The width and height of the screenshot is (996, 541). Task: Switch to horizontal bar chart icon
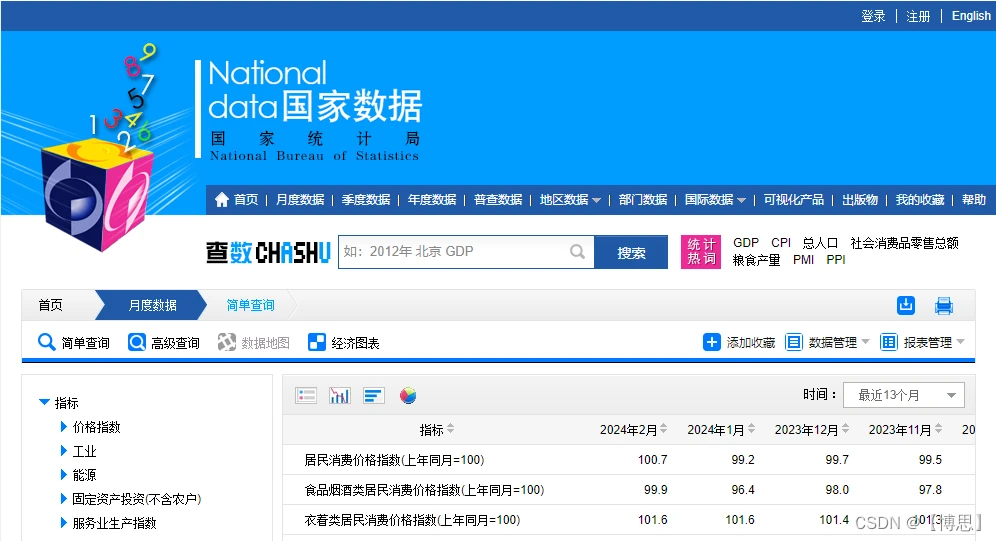(374, 396)
